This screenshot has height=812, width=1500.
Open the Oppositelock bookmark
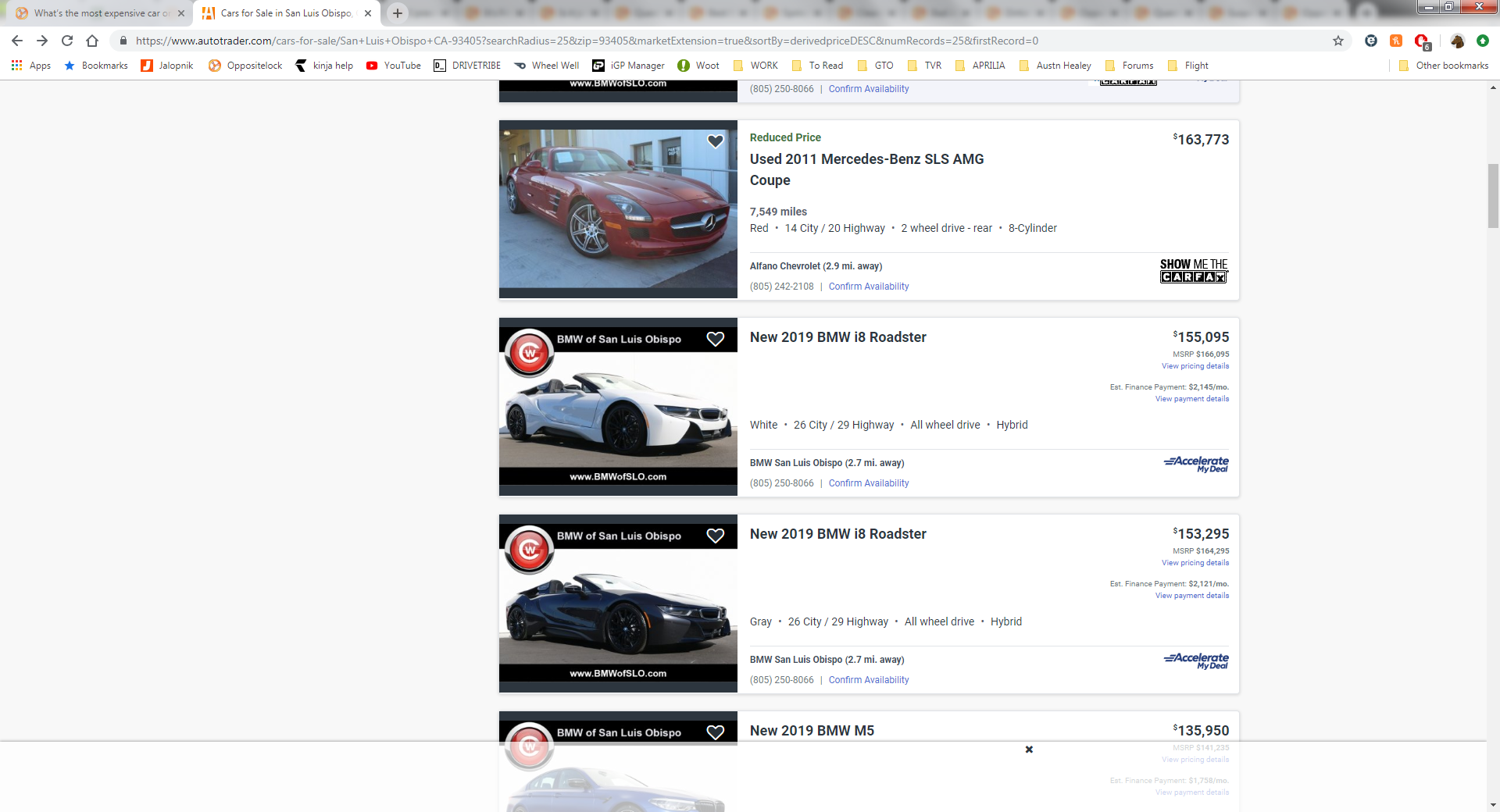click(245, 66)
